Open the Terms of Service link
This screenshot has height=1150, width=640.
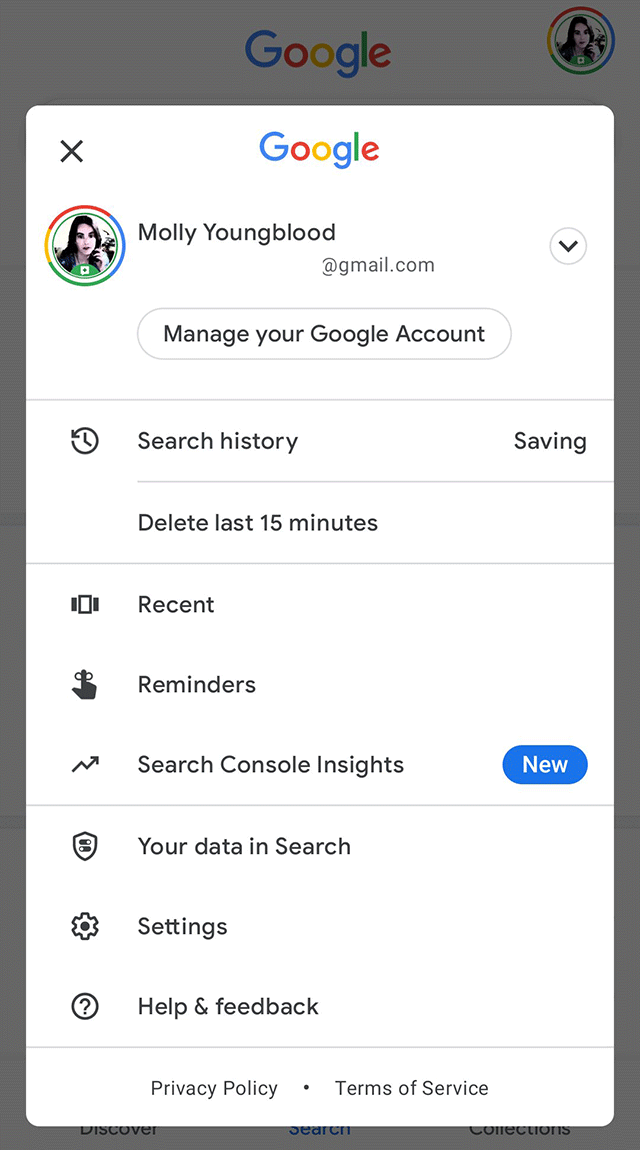pos(412,1088)
